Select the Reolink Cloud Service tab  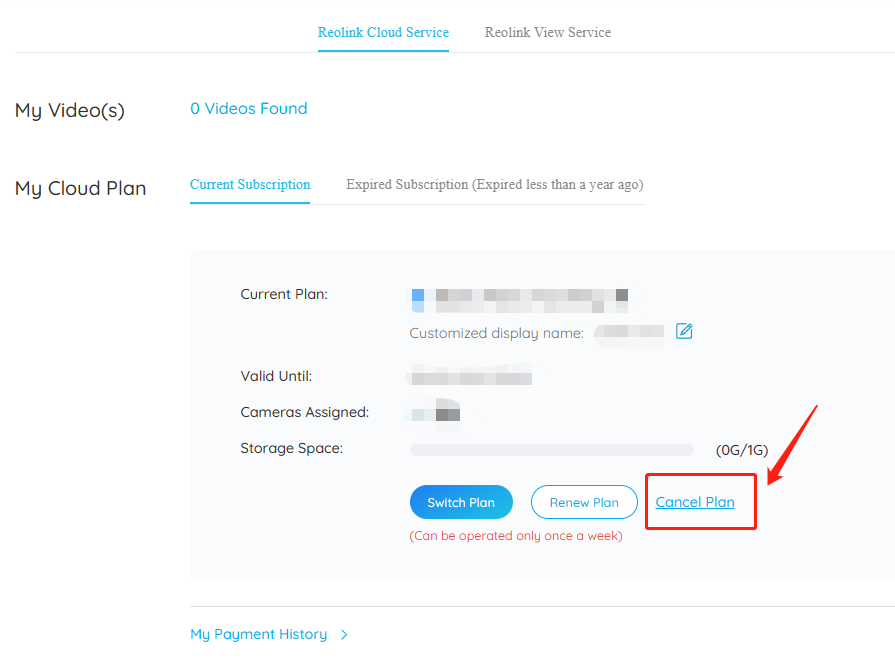pyautogui.click(x=383, y=33)
